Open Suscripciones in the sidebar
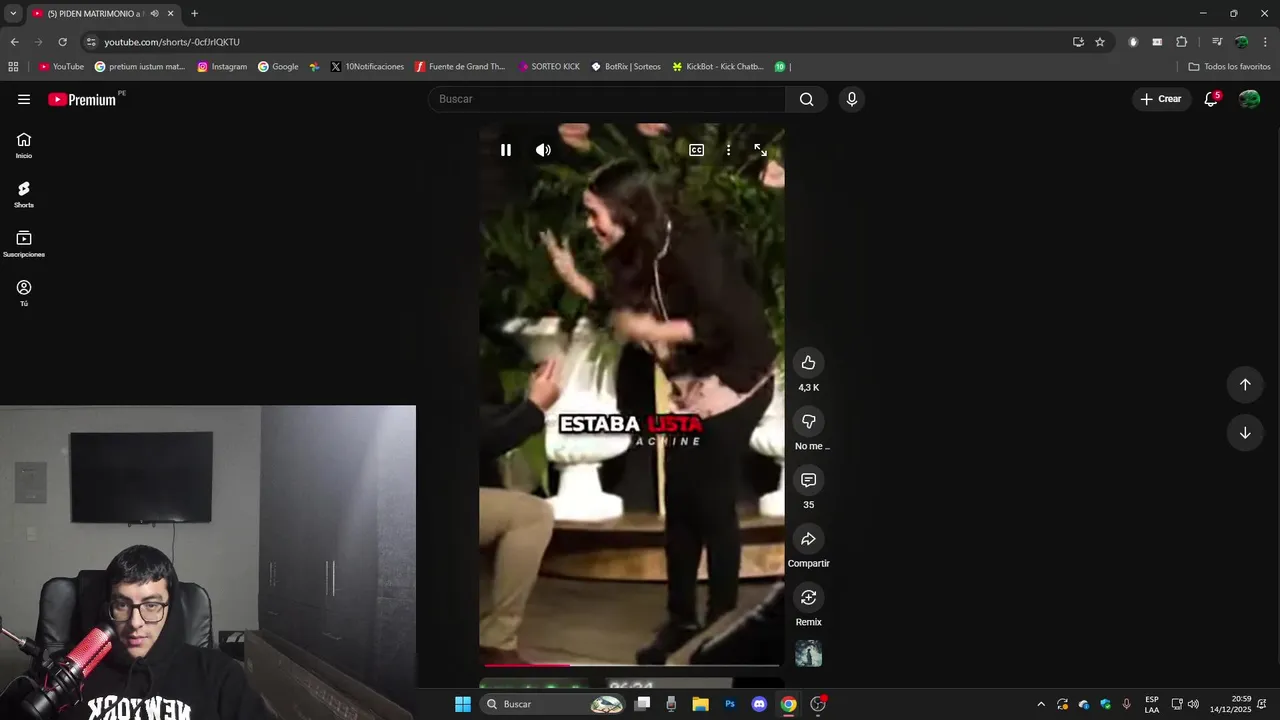Image resolution: width=1280 pixels, height=720 pixels. tap(24, 244)
